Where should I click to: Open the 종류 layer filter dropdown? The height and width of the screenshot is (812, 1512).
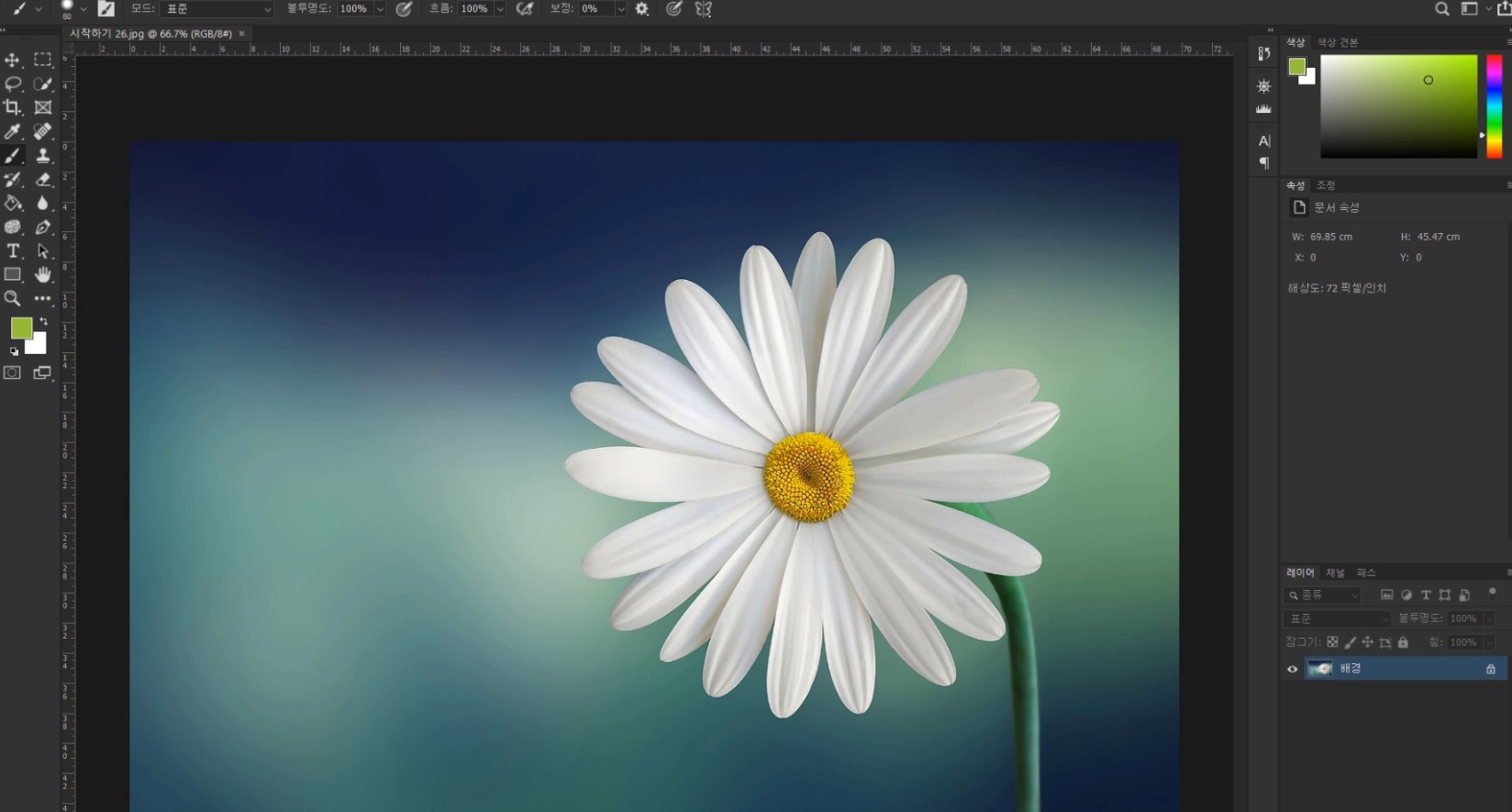tap(1322, 595)
